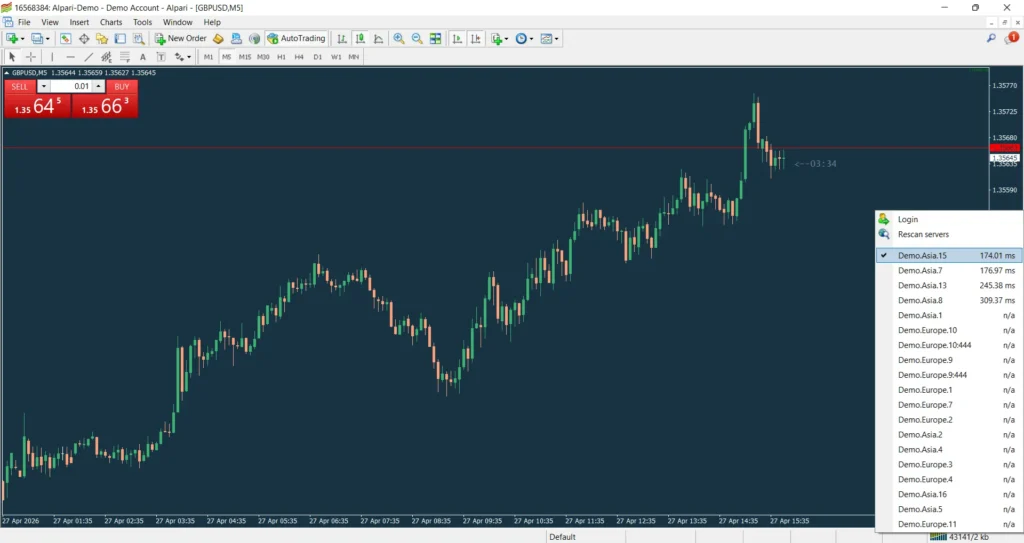Open the Tools menu
This screenshot has width=1024, height=543.
coord(142,22)
